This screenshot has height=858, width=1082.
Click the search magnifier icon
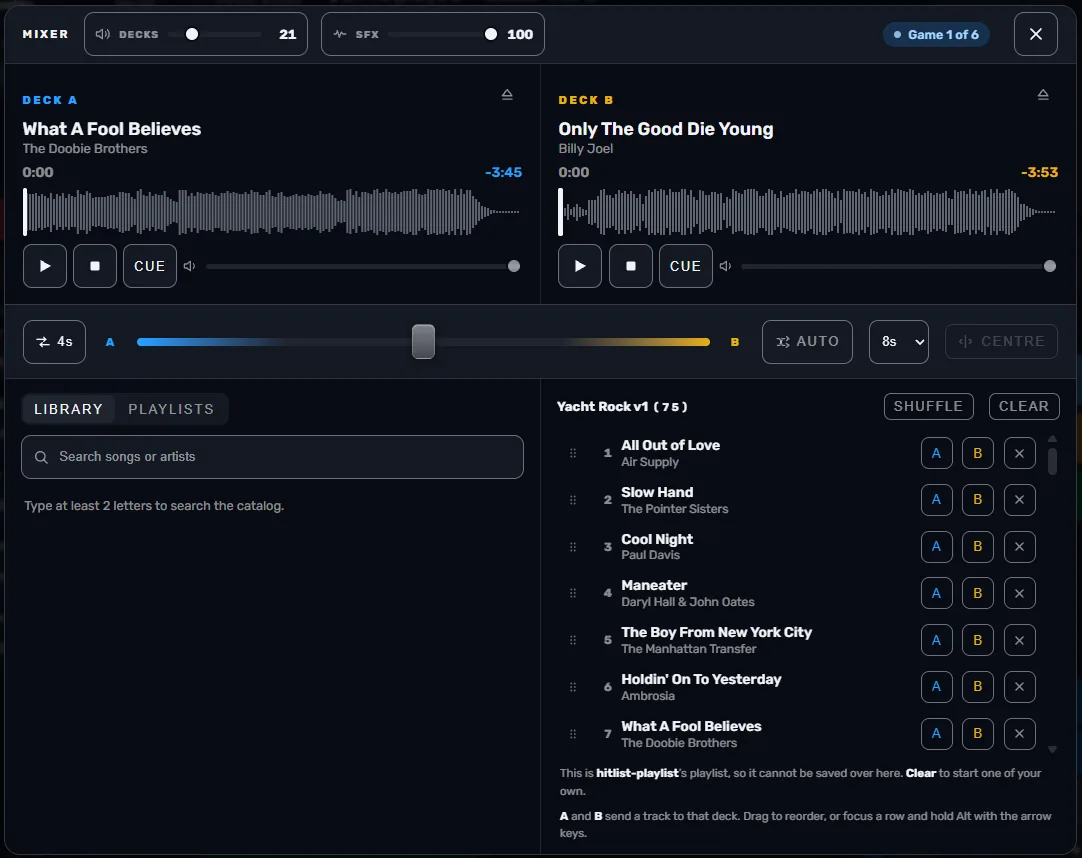[x=41, y=457]
